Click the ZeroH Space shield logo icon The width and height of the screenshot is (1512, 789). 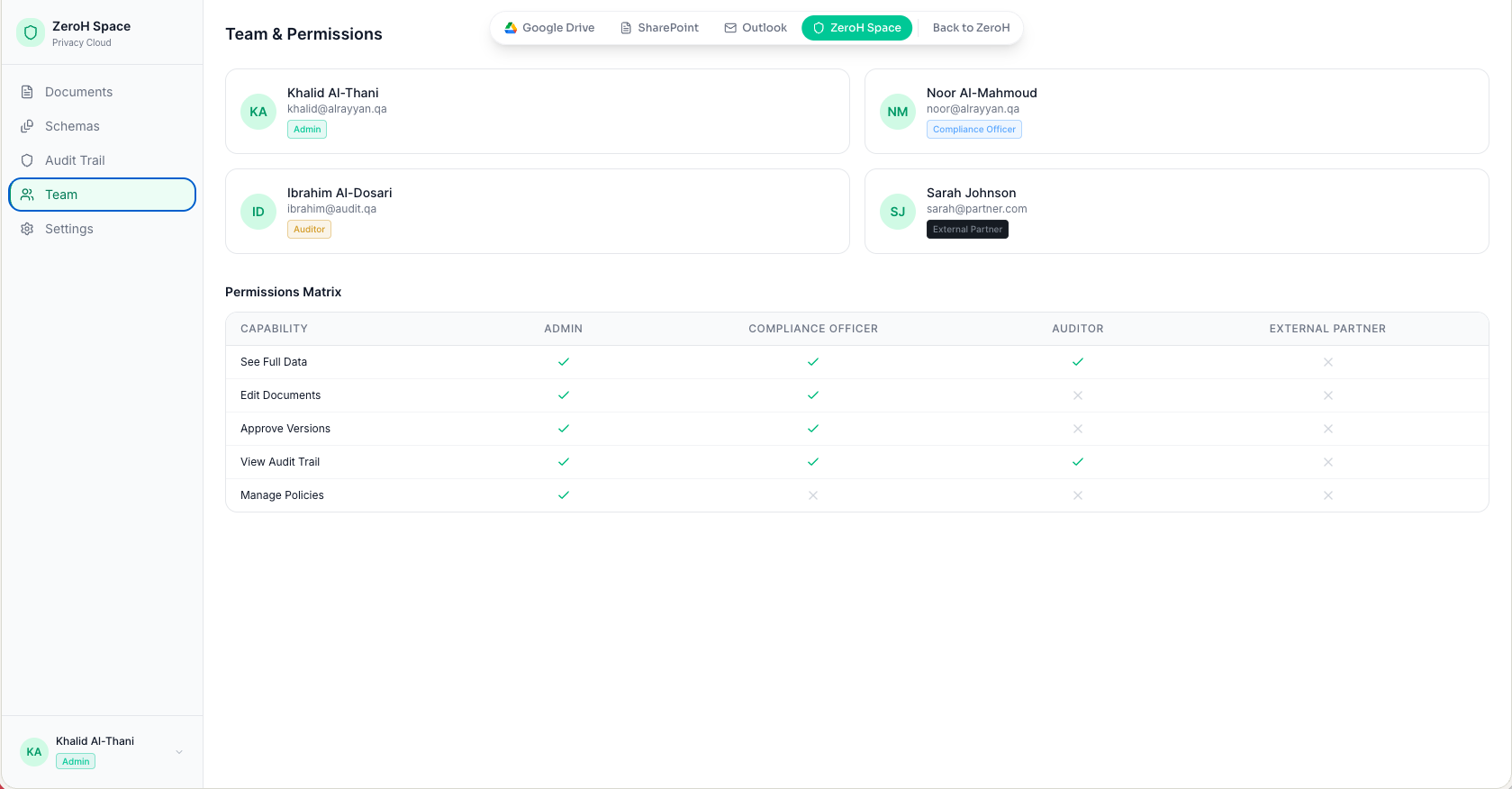[31, 33]
